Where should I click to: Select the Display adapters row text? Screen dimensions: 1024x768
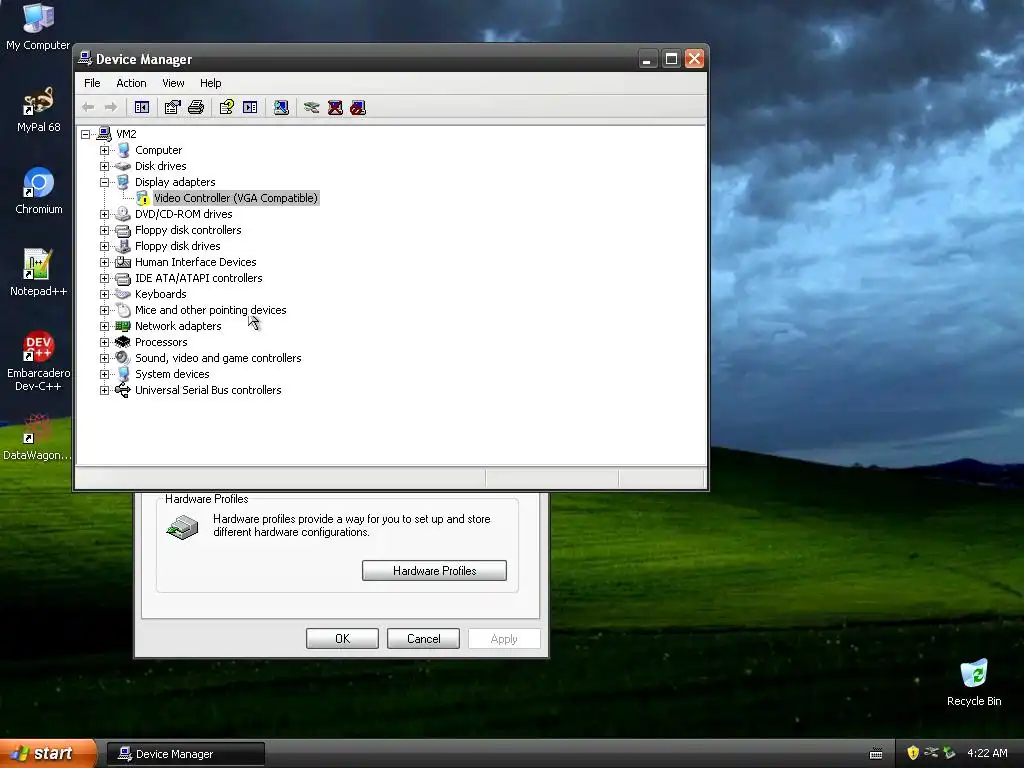coord(175,182)
